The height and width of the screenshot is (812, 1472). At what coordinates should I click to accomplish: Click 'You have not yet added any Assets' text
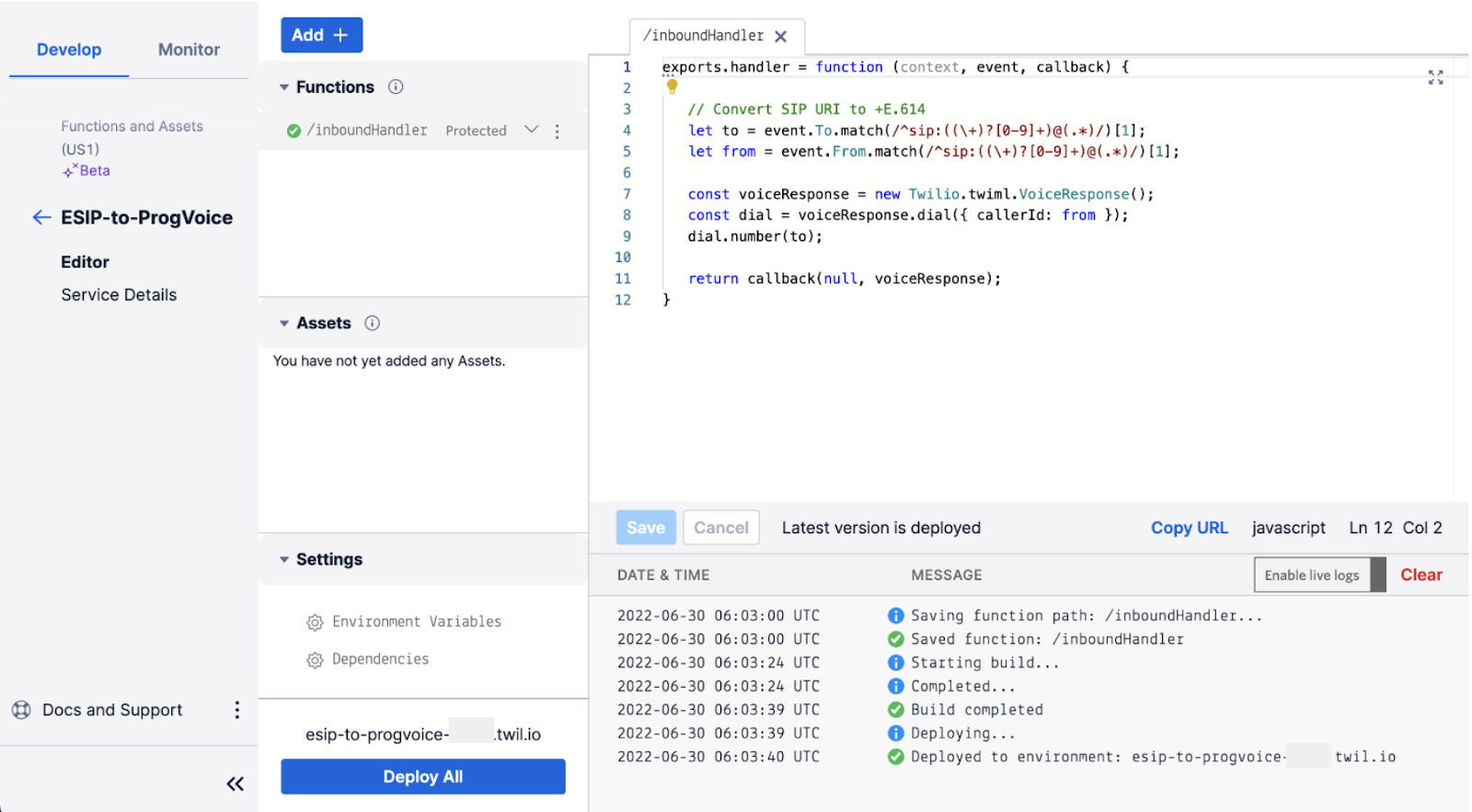[x=389, y=361]
